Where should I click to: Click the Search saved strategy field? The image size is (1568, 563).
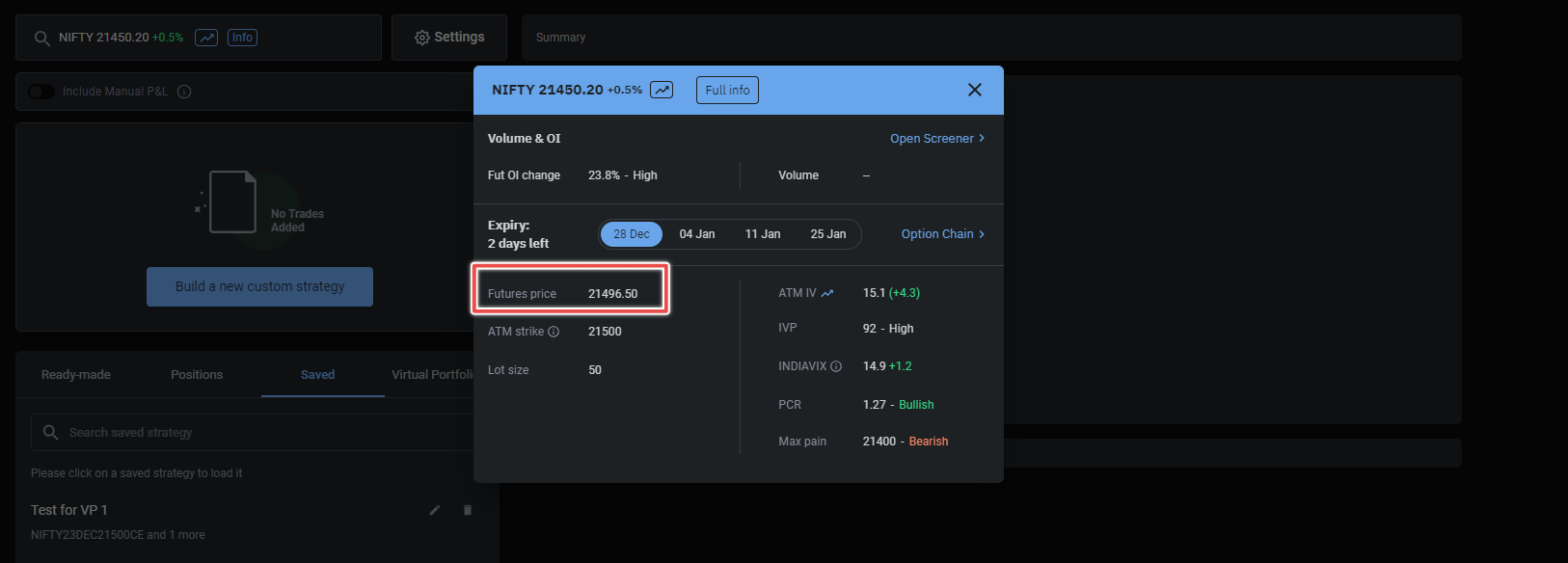[253, 433]
